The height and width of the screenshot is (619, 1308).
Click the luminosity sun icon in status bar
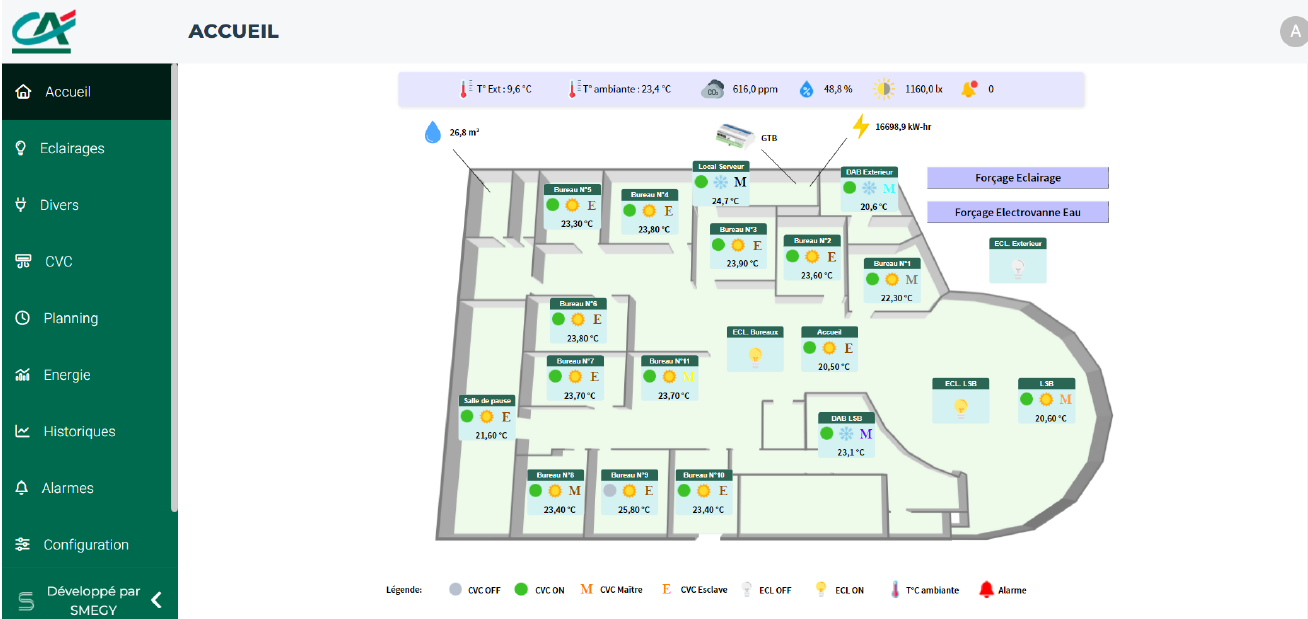[x=884, y=89]
